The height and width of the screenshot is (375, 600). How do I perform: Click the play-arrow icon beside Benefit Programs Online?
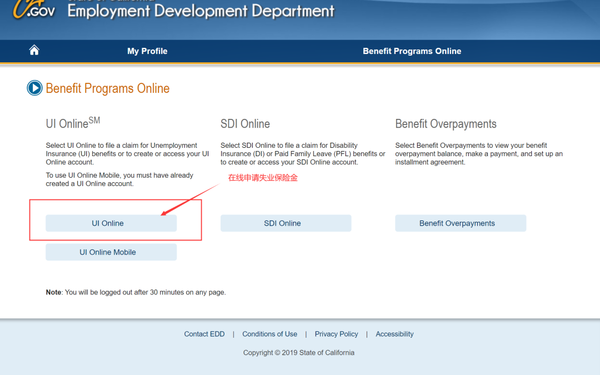click(34, 88)
